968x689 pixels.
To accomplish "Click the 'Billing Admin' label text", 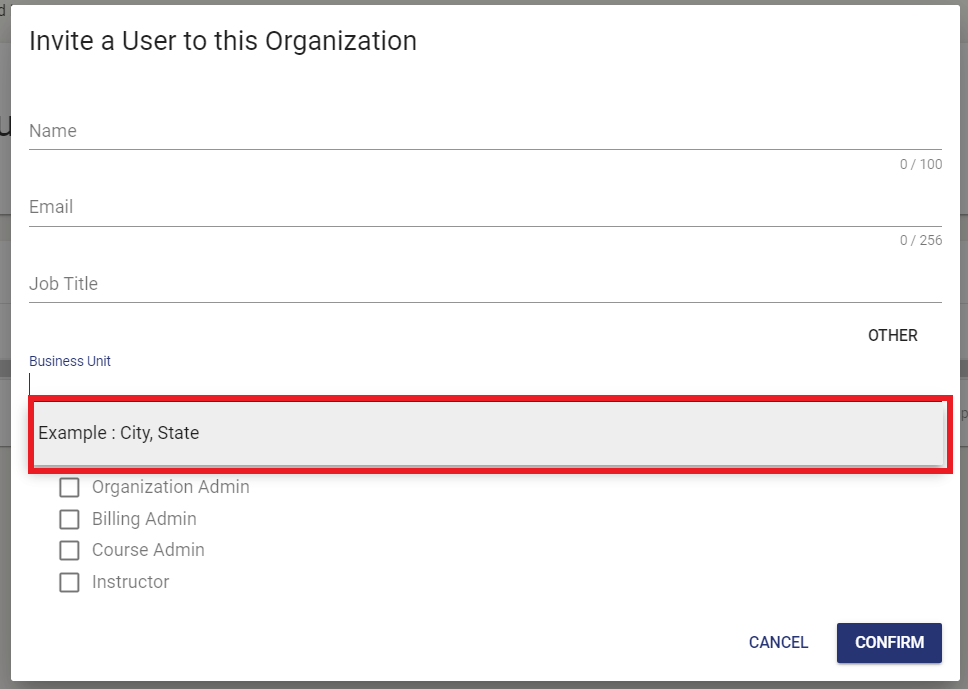I will pyautogui.click(x=144, y=519).
